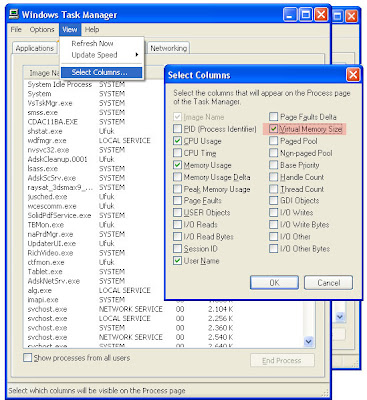Enable PID (Process Identifier) checkbox
Viewport: 367px width, 400px height.
point(177,129)
